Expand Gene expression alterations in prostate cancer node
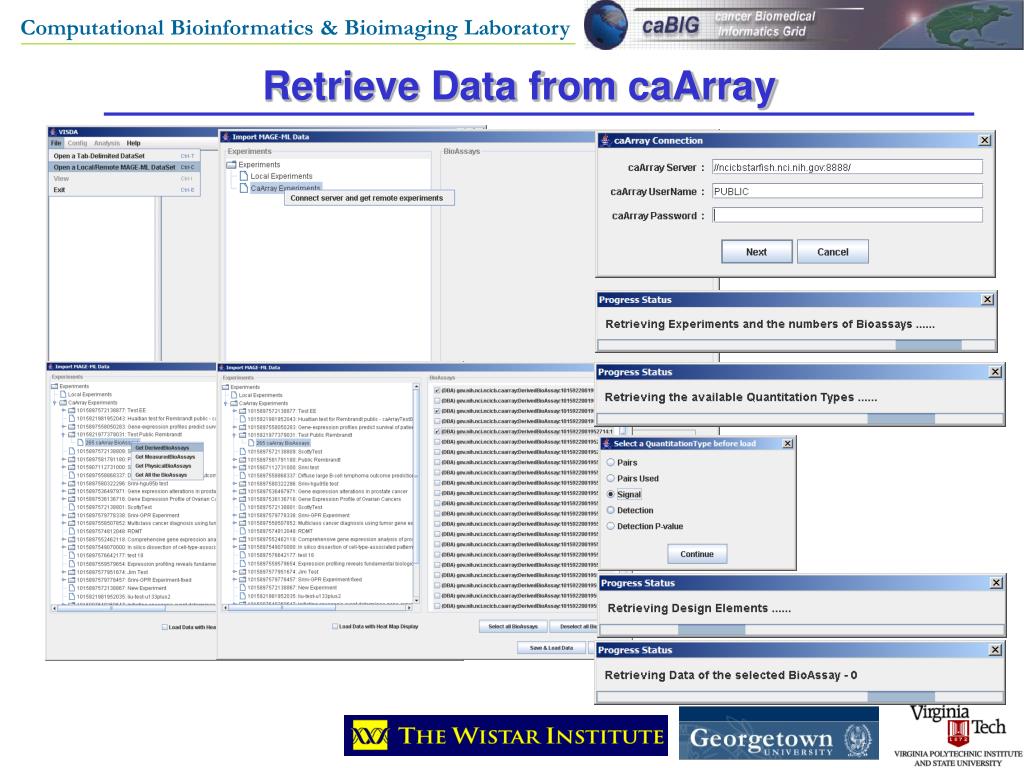 click(x=234, y=491)
